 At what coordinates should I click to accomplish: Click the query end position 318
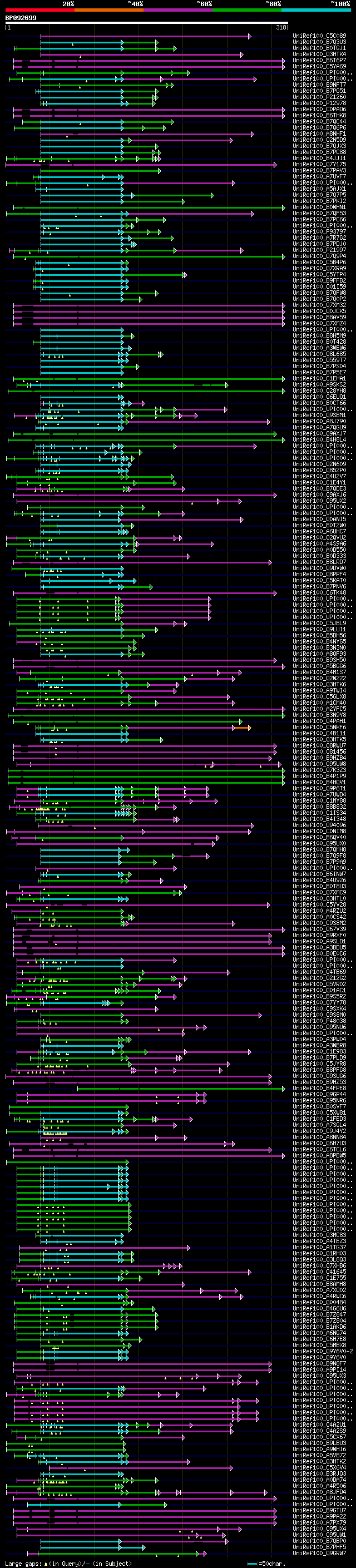(x=281, y=27)
